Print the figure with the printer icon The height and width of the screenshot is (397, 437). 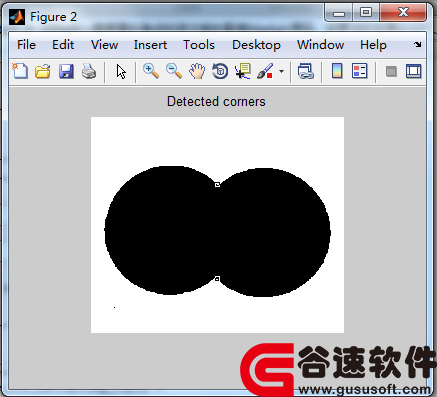tap(89, 71)
